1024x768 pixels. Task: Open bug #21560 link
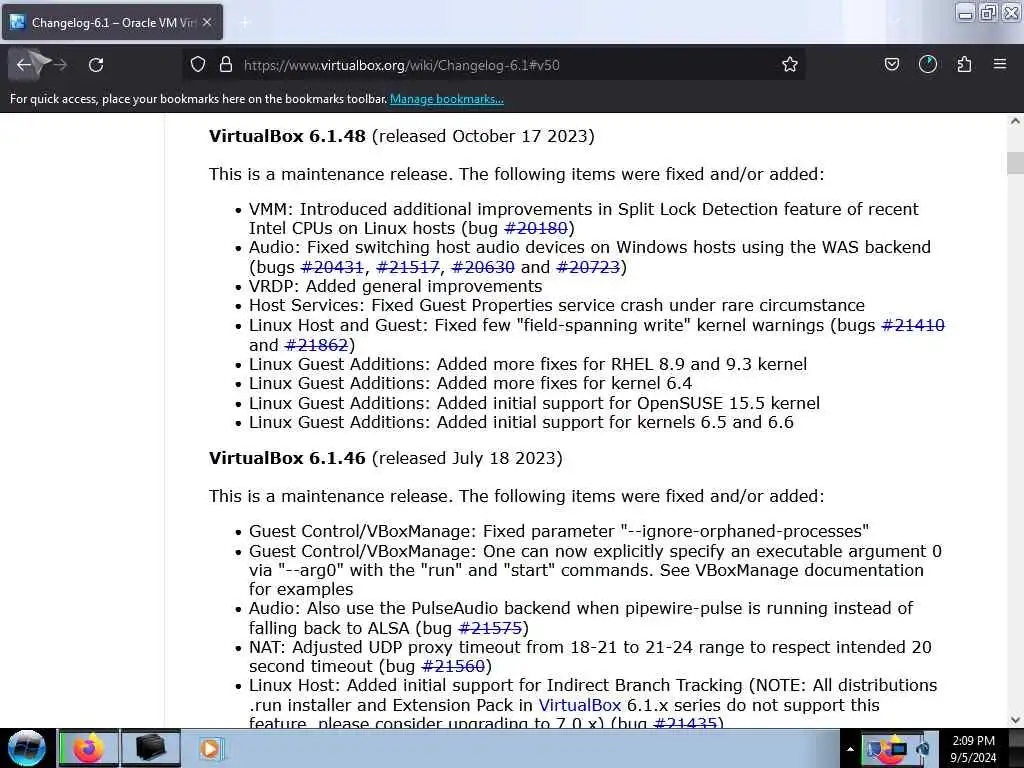(x=453, y=666)
